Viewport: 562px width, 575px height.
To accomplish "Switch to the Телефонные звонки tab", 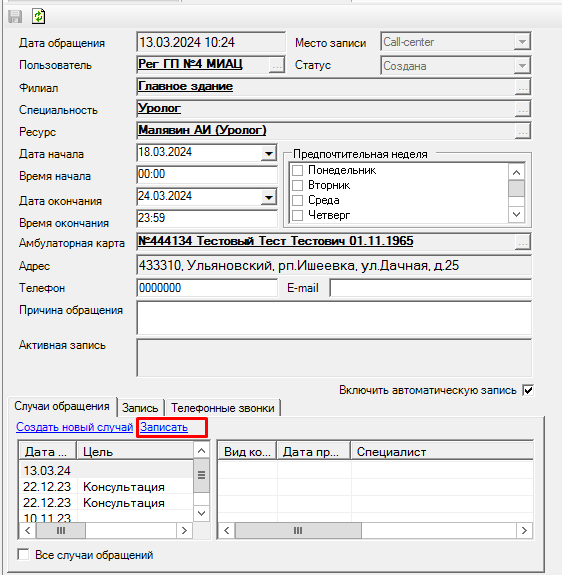I will [223, 408].
